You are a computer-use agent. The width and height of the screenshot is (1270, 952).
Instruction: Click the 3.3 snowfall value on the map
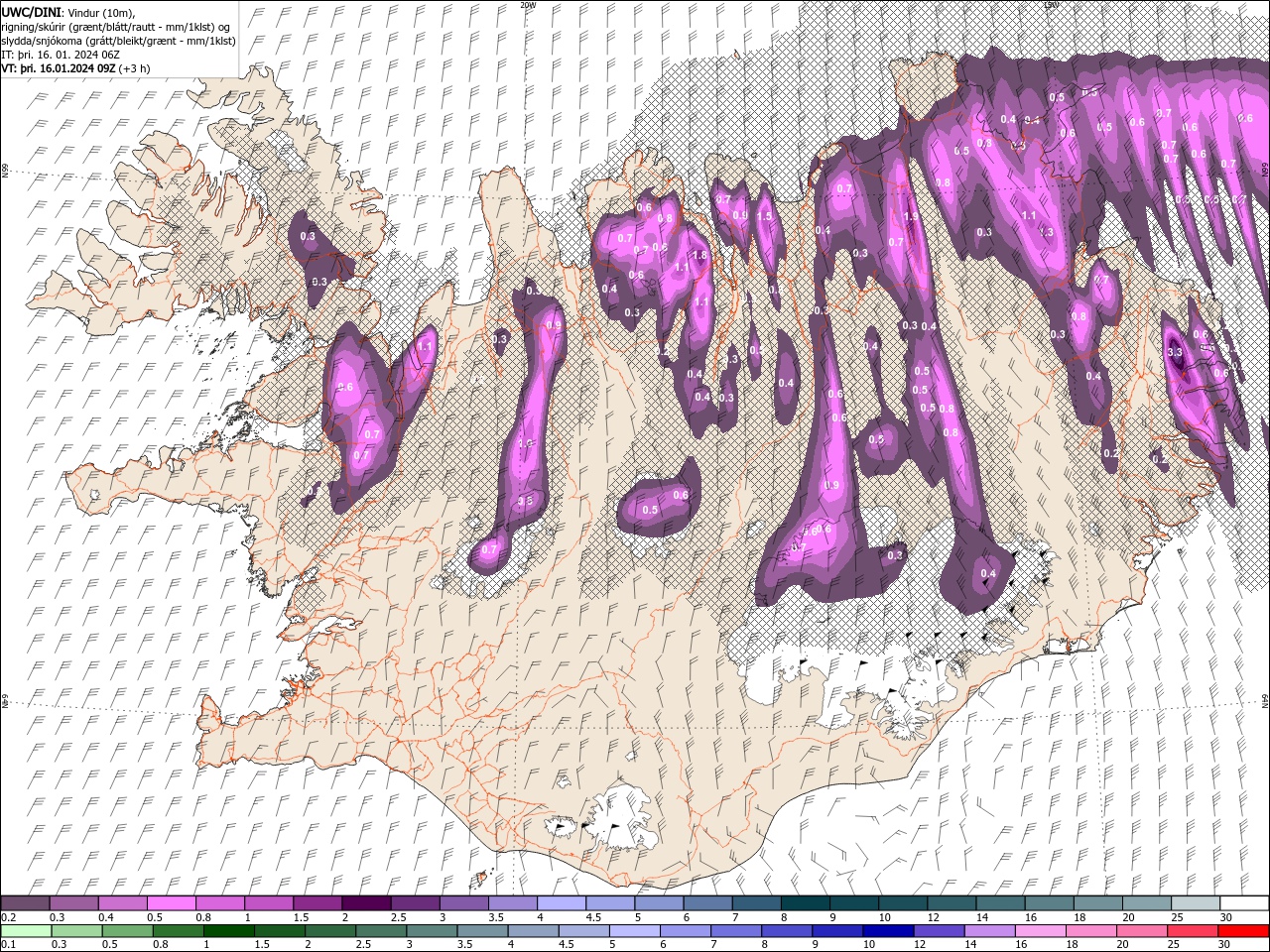coord(1176,352)
